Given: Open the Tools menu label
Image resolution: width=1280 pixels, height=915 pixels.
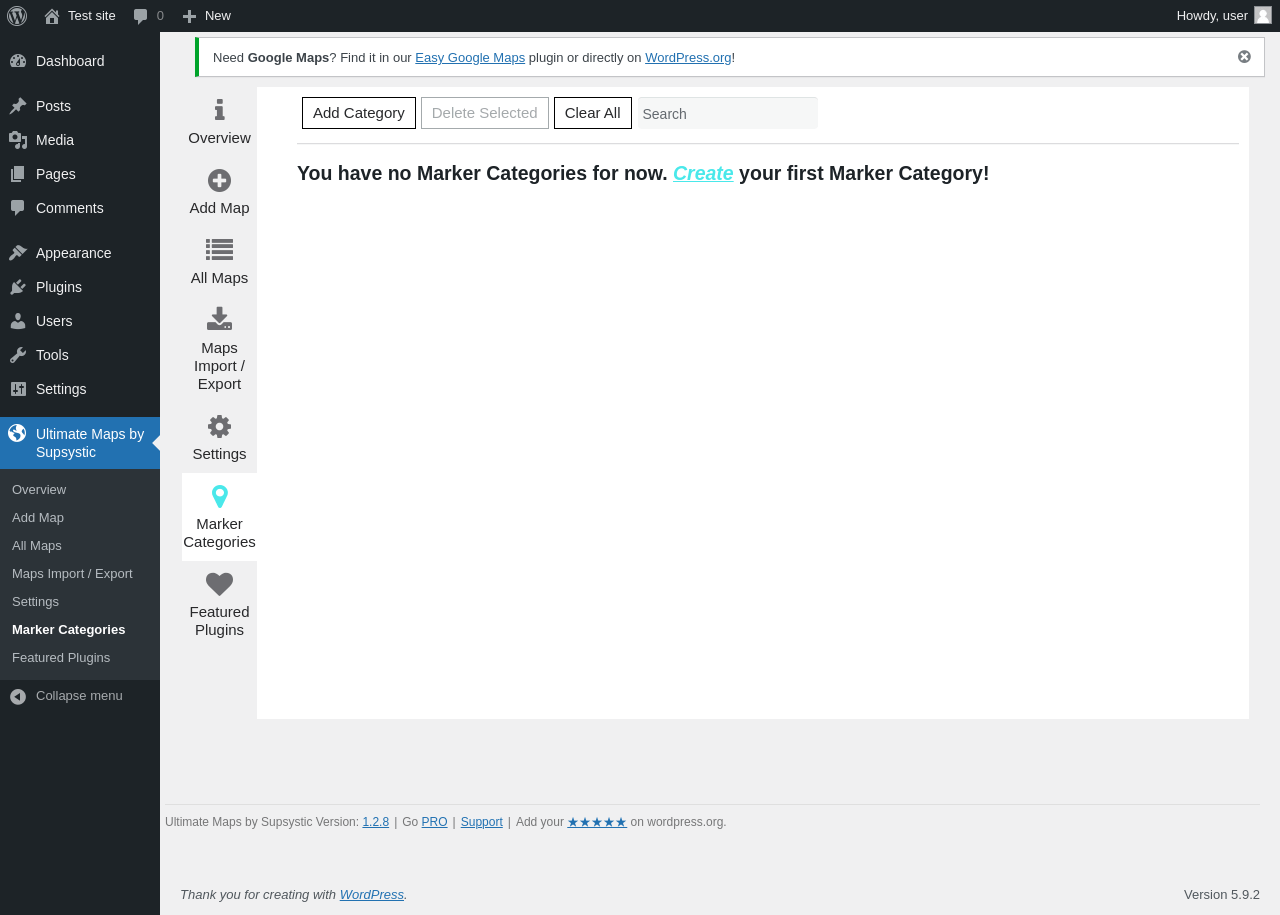Looking at the screenshot, I should pyautogui.click(x=52, y=355).
